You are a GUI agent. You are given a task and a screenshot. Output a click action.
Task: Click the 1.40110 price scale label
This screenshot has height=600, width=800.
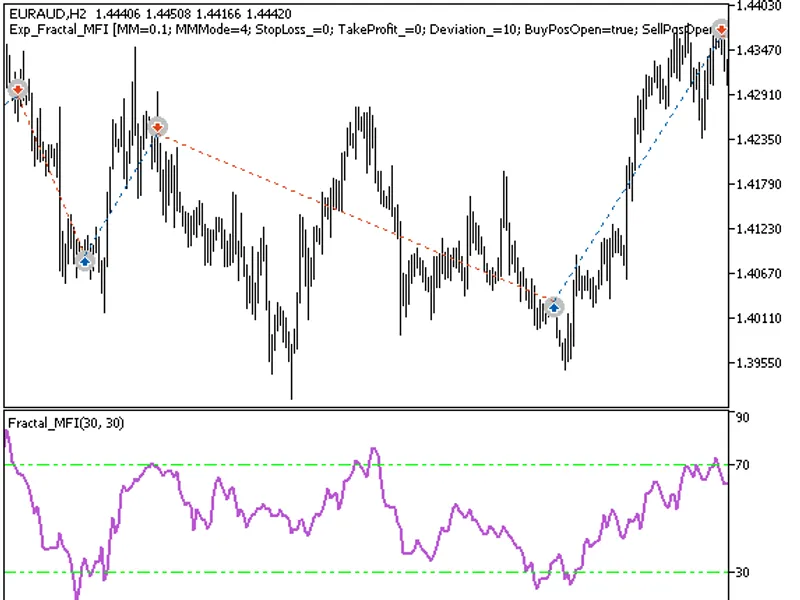[759, 318]
